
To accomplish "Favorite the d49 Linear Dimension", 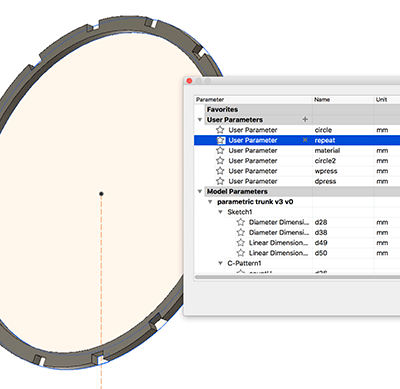I will click(x=241, y=243).
